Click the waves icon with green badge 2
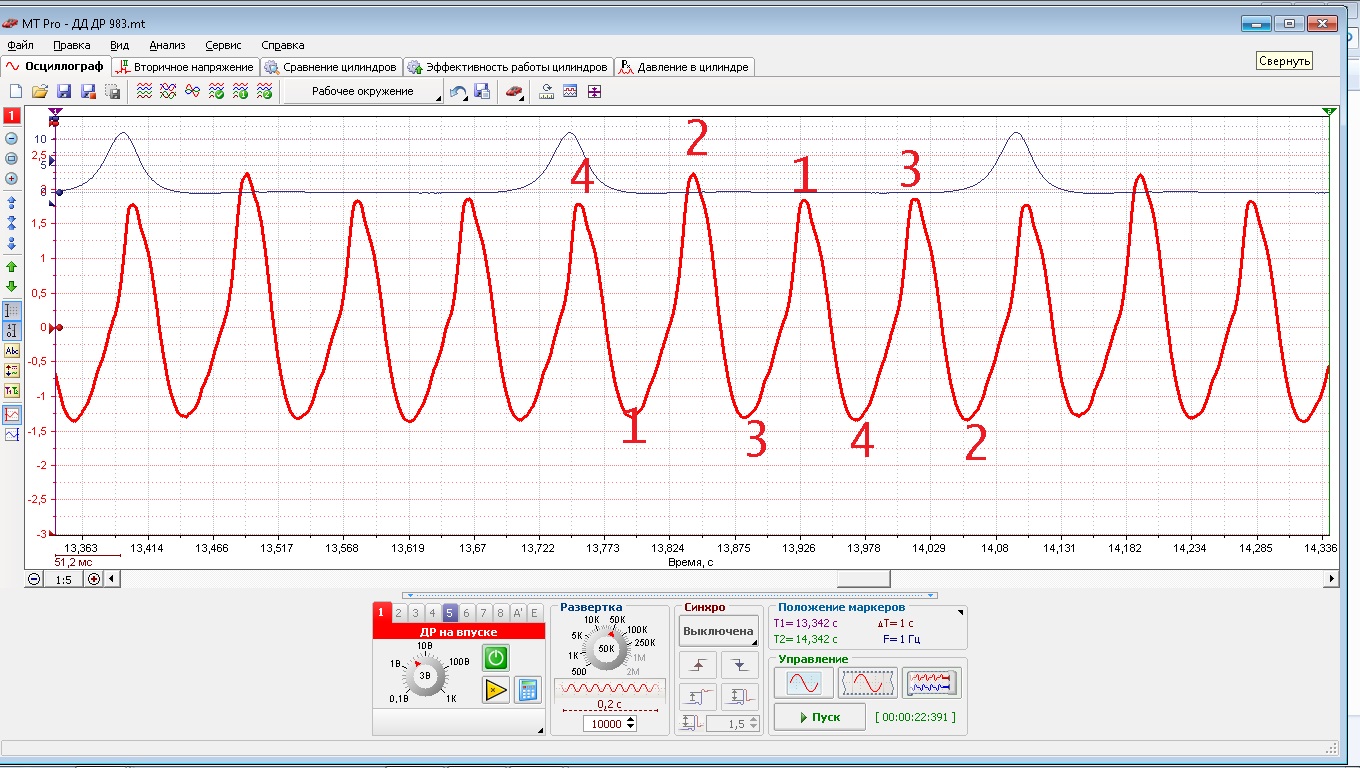This screenshot has width=1360, height=768. [x=264, y=92]
